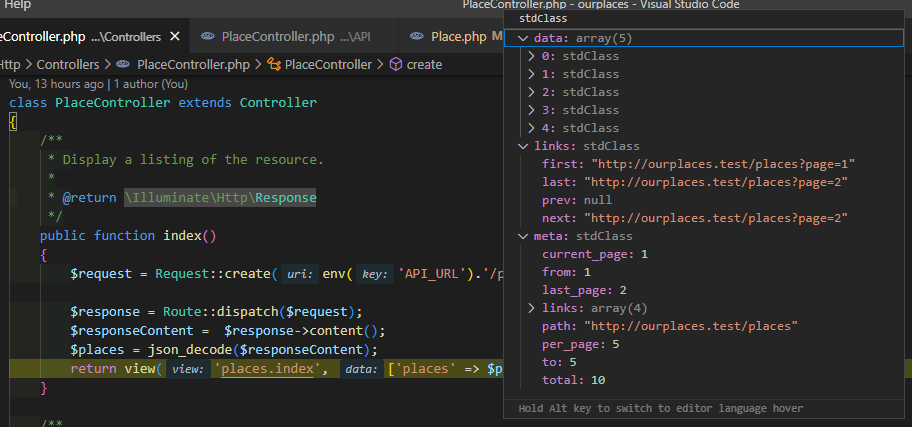
Task: Expand item 1: stdClass
Action: [x=532, y=74]
